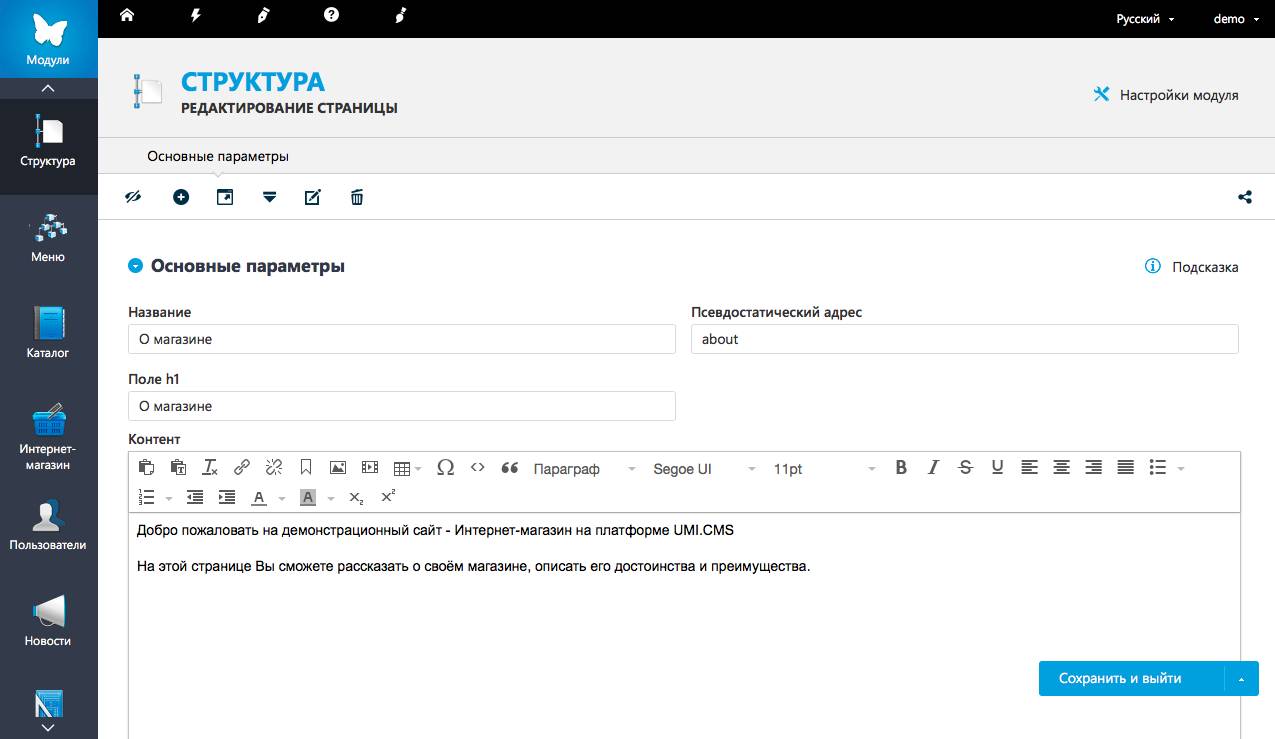Click the insert link chain icon
The image size is (1275, 739).
pyautogui.click(x=242, y=468)
